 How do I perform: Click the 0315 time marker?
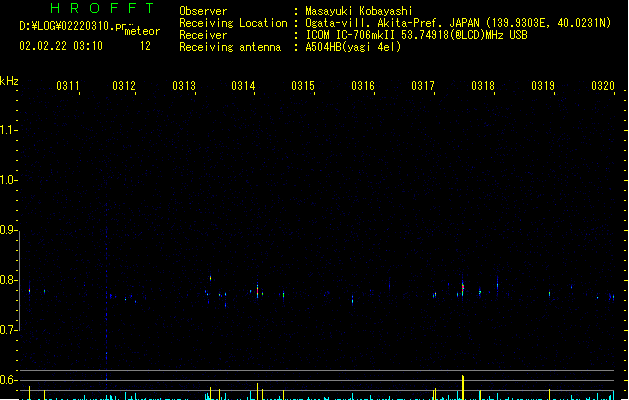[303, 86]
